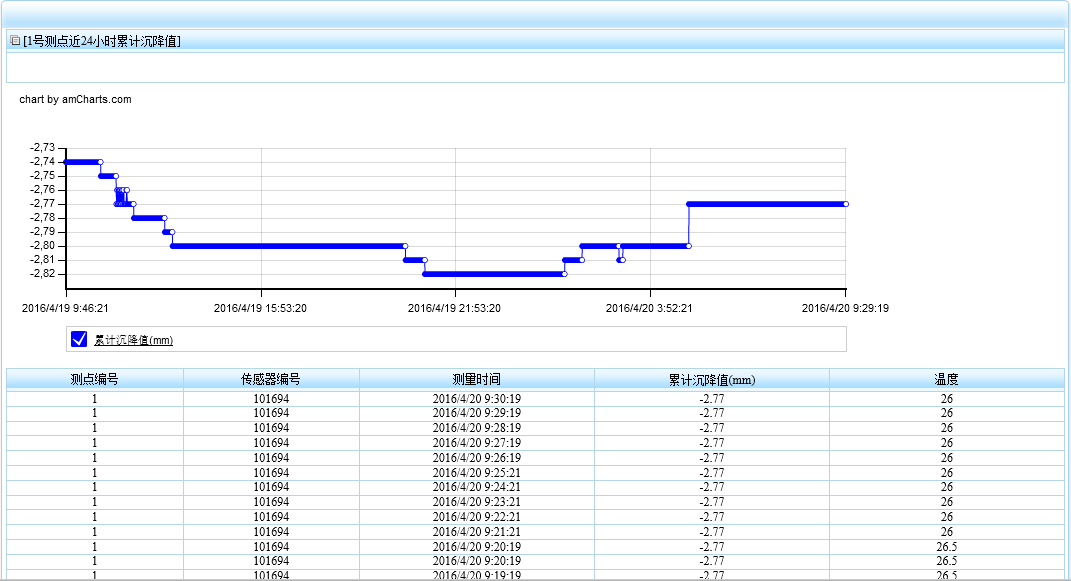Click the 2016/4/20 3:52:21 x-axis label

[649, 308]
